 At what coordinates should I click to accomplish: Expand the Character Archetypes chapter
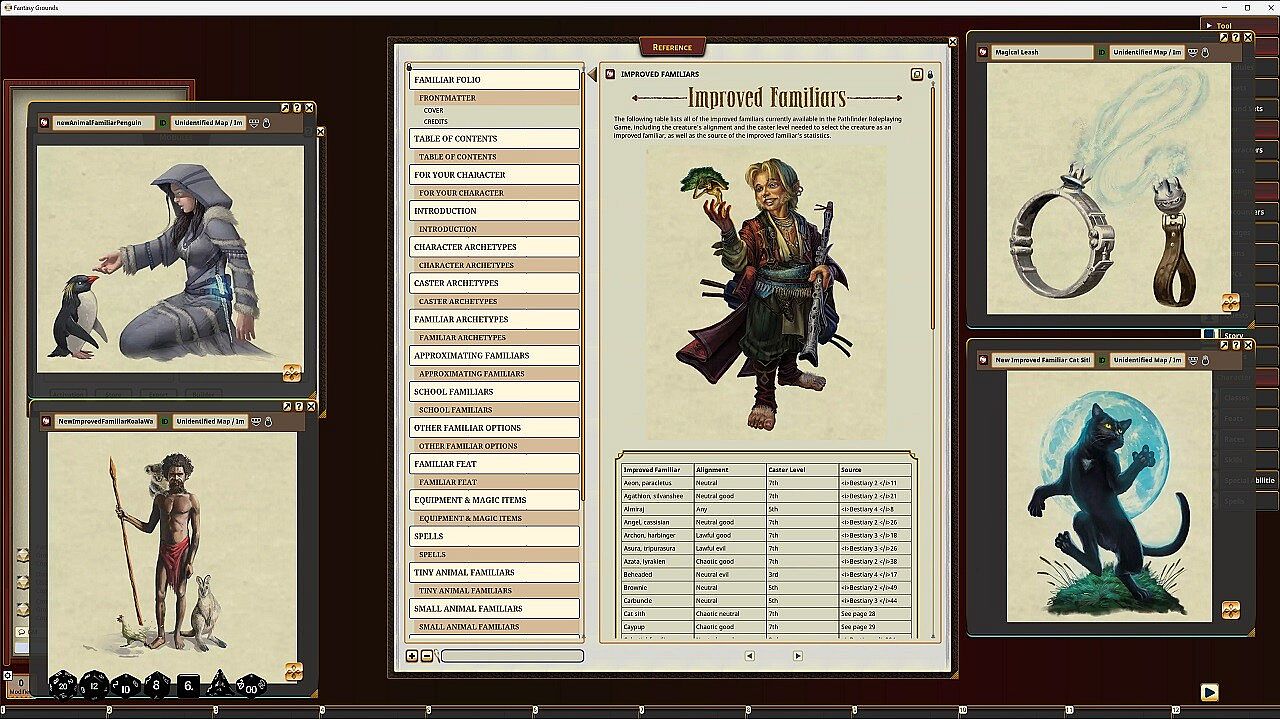tap(494, 247)
